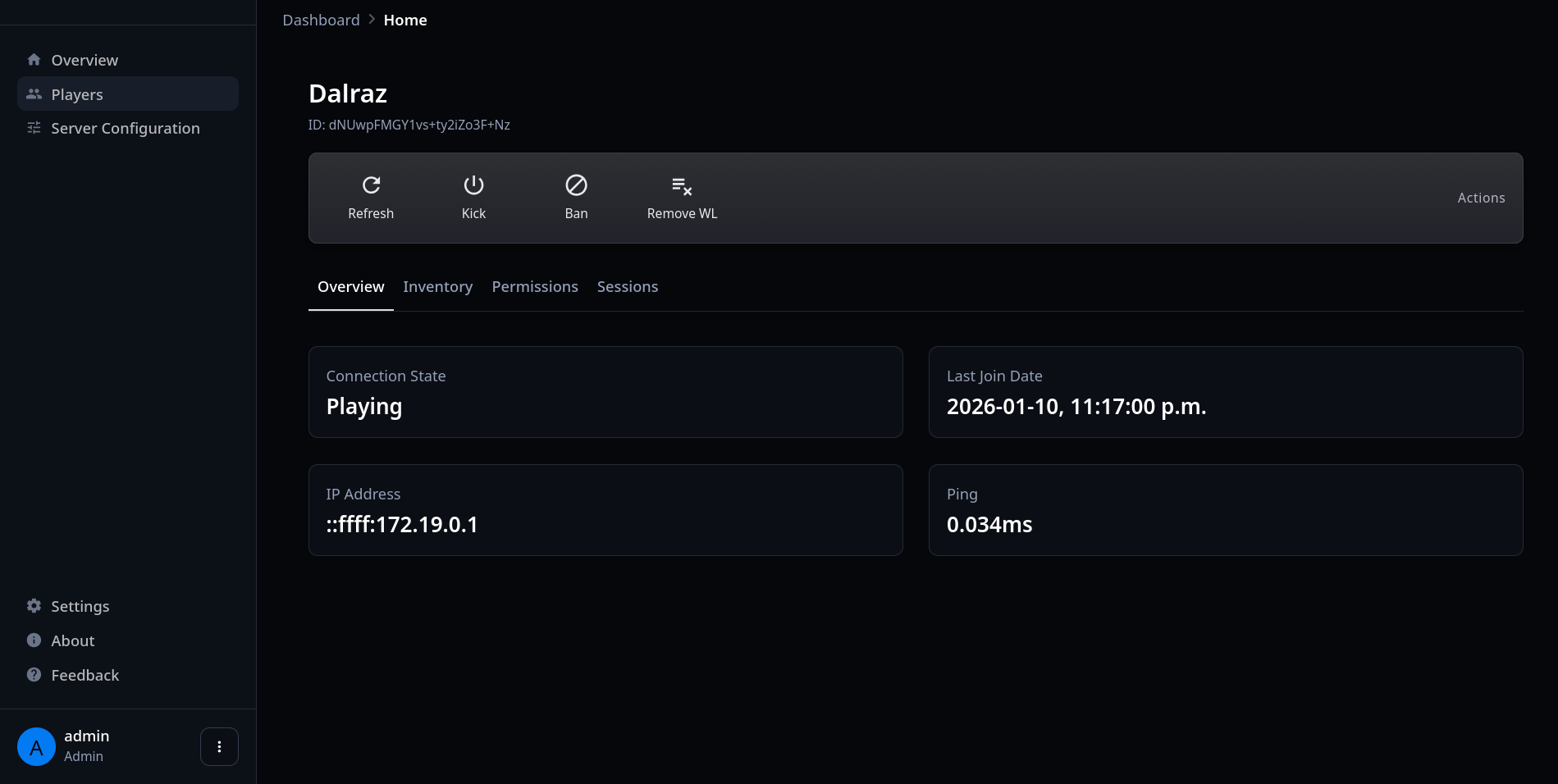The width and height of the screenshot is (1558, 784).
Task: Click the Home breadcrumb item
Action: (405, 21)
